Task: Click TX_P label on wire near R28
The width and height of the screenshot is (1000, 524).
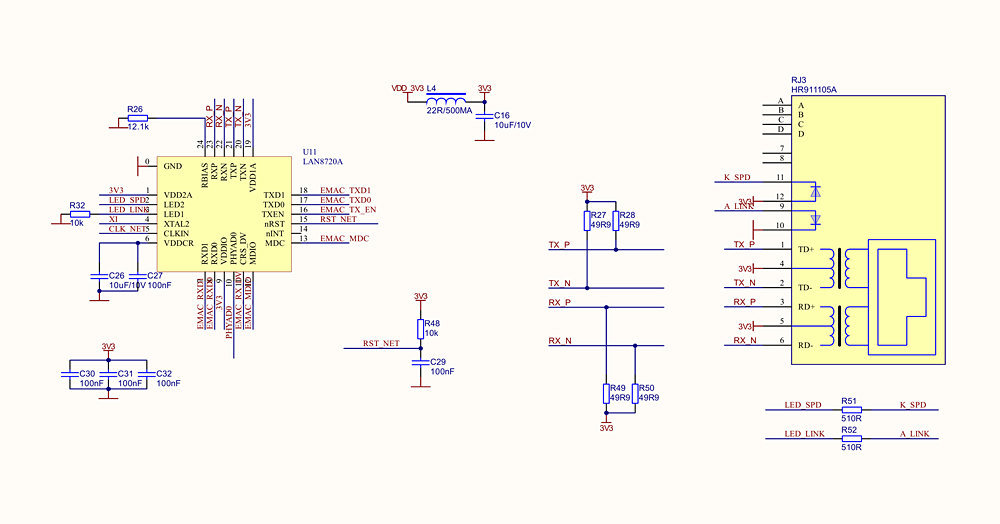Action: click(x=559, y=245)
